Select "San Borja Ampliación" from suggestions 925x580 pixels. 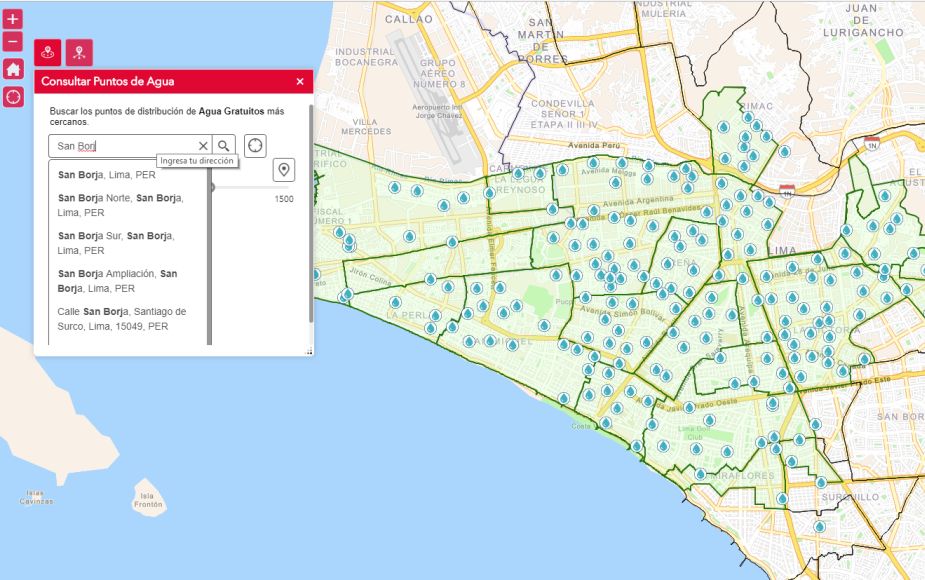(x=118, y=280)
